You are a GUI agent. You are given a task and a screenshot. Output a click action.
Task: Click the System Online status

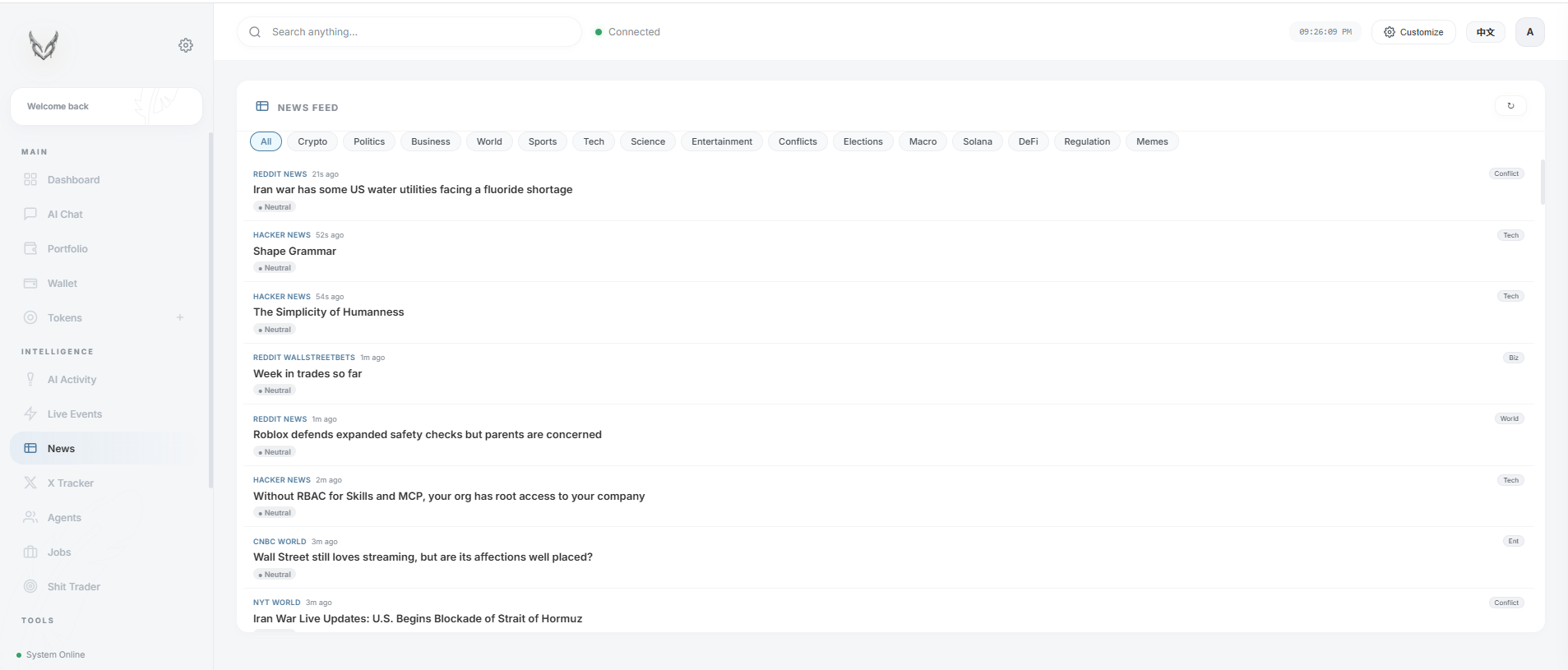51,654
